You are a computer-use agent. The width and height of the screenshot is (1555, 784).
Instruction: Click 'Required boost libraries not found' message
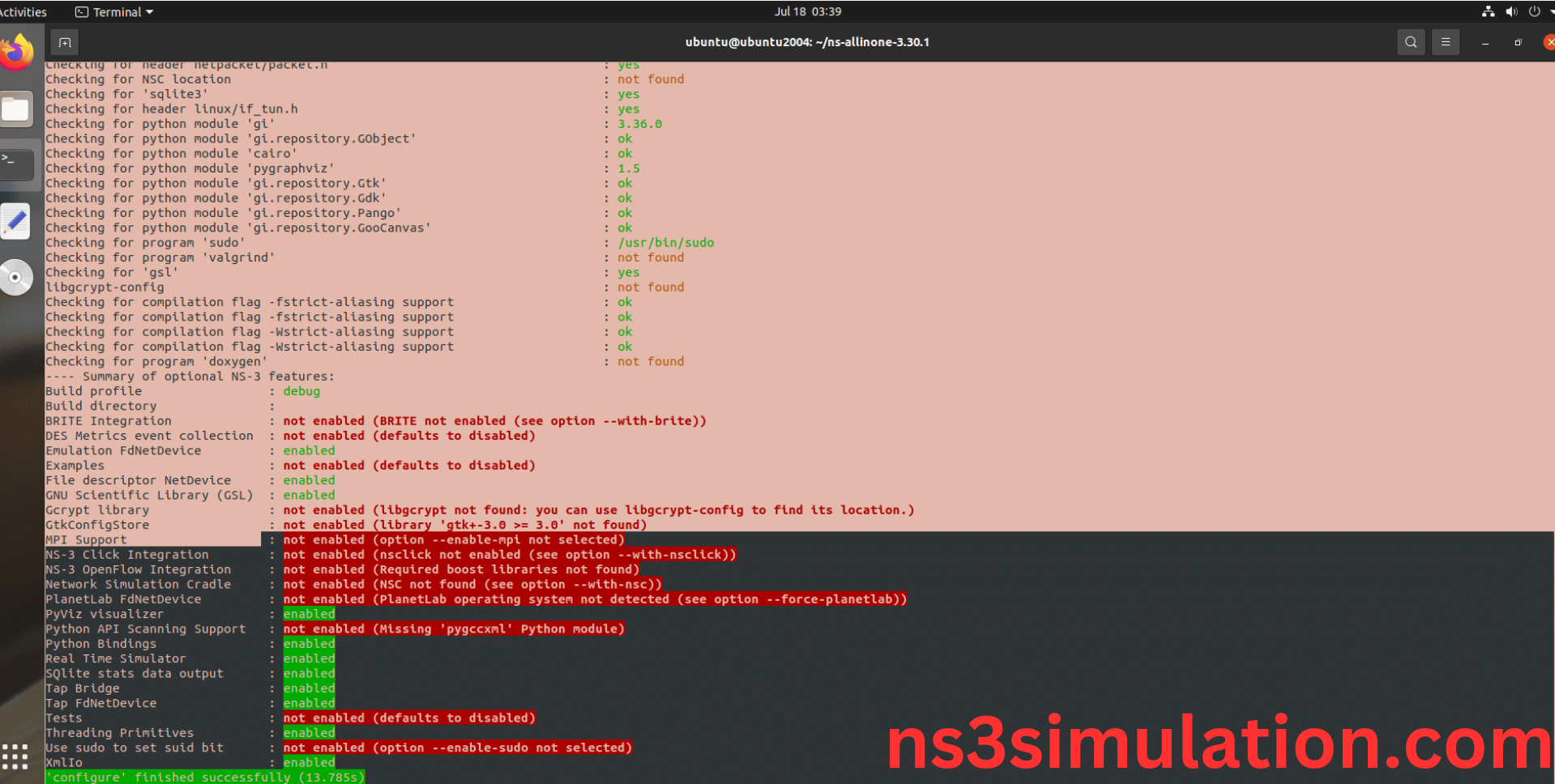click(x=506, y=569)
